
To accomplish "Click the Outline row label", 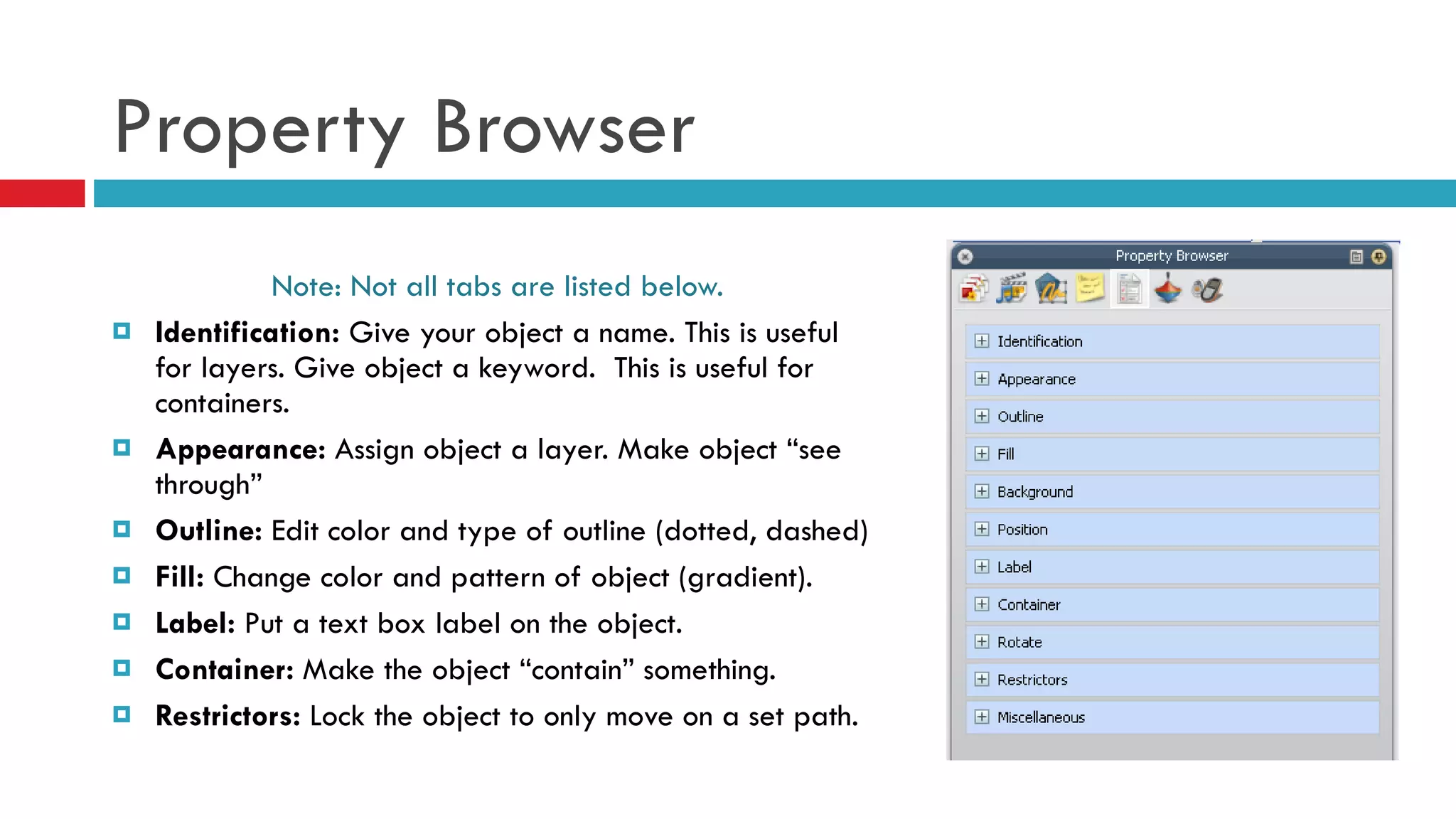I will [1020, 417].
